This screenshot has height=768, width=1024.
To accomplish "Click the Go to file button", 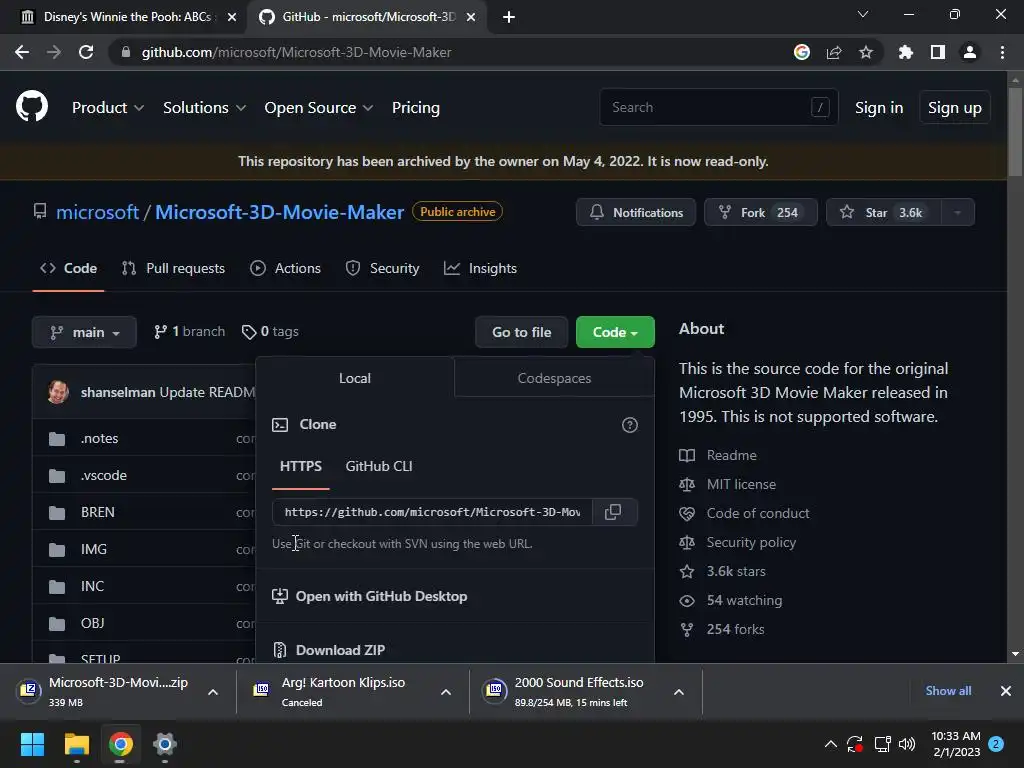I will tap(522, 332).
